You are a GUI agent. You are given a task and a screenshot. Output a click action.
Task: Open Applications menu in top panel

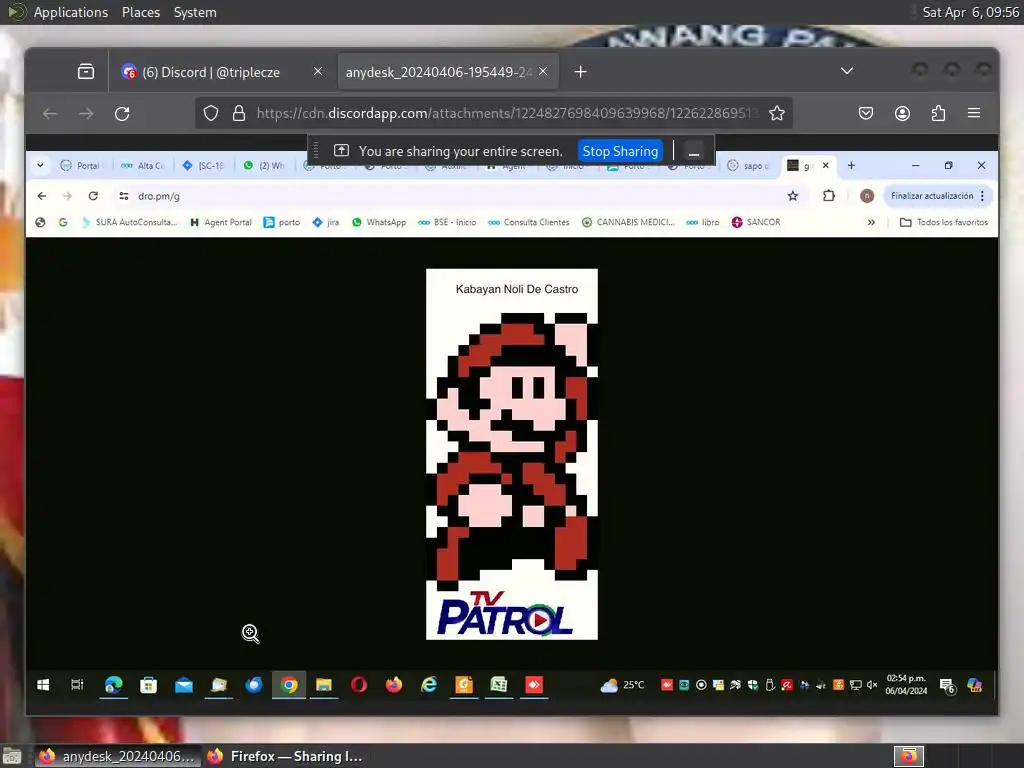point(71,12)
